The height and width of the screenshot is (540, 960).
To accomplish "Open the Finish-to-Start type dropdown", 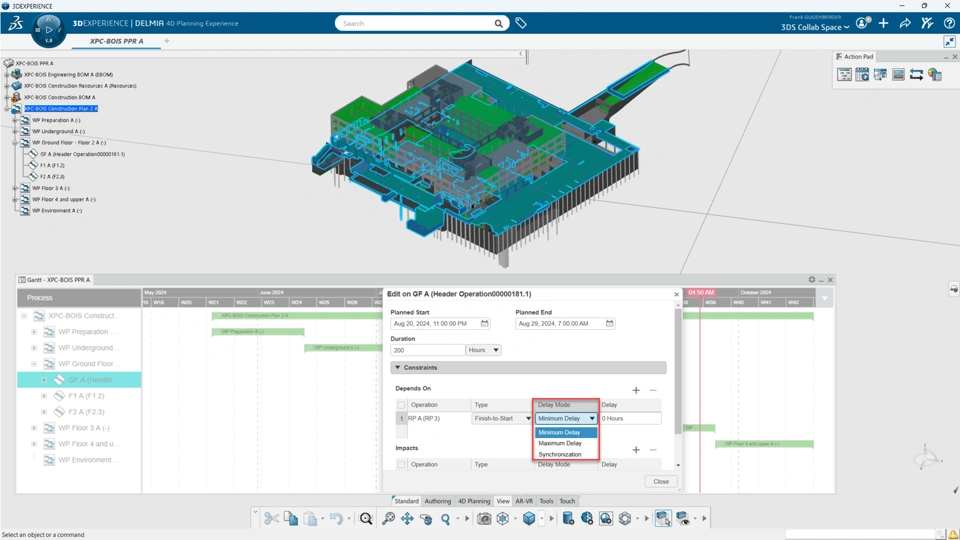I will pos(502,418).
